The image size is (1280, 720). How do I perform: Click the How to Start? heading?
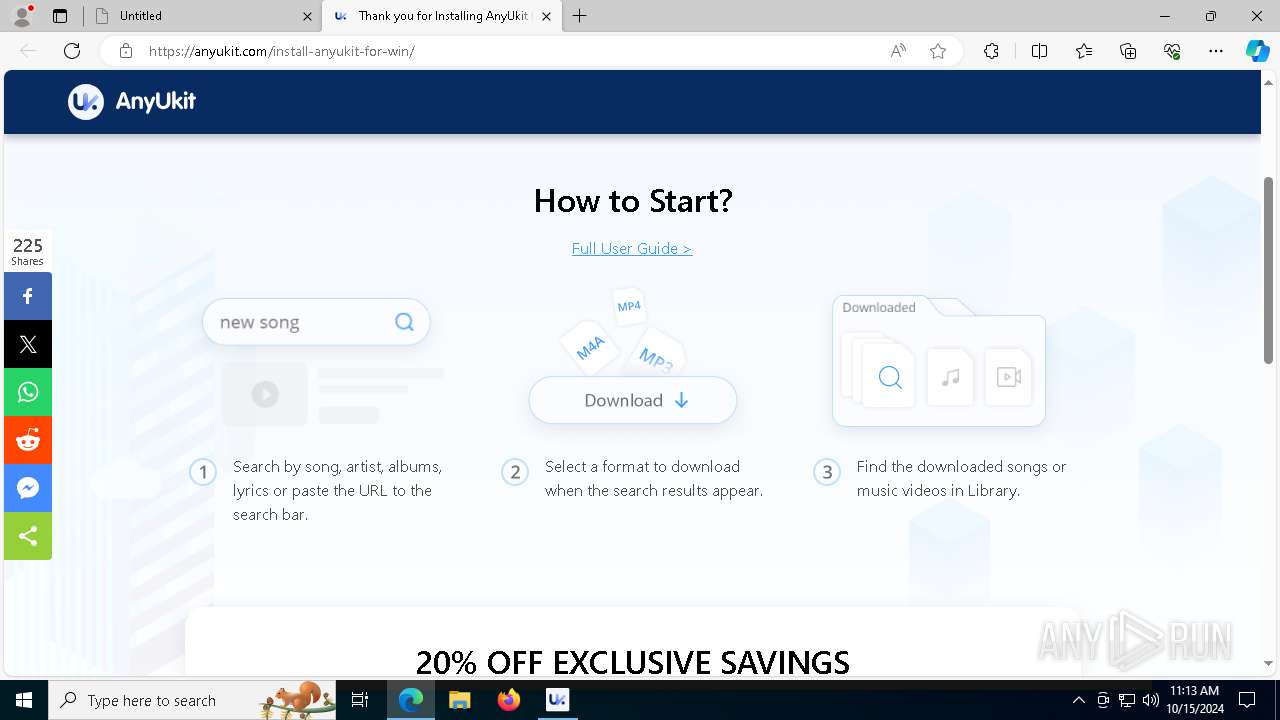tap(633, 201)
